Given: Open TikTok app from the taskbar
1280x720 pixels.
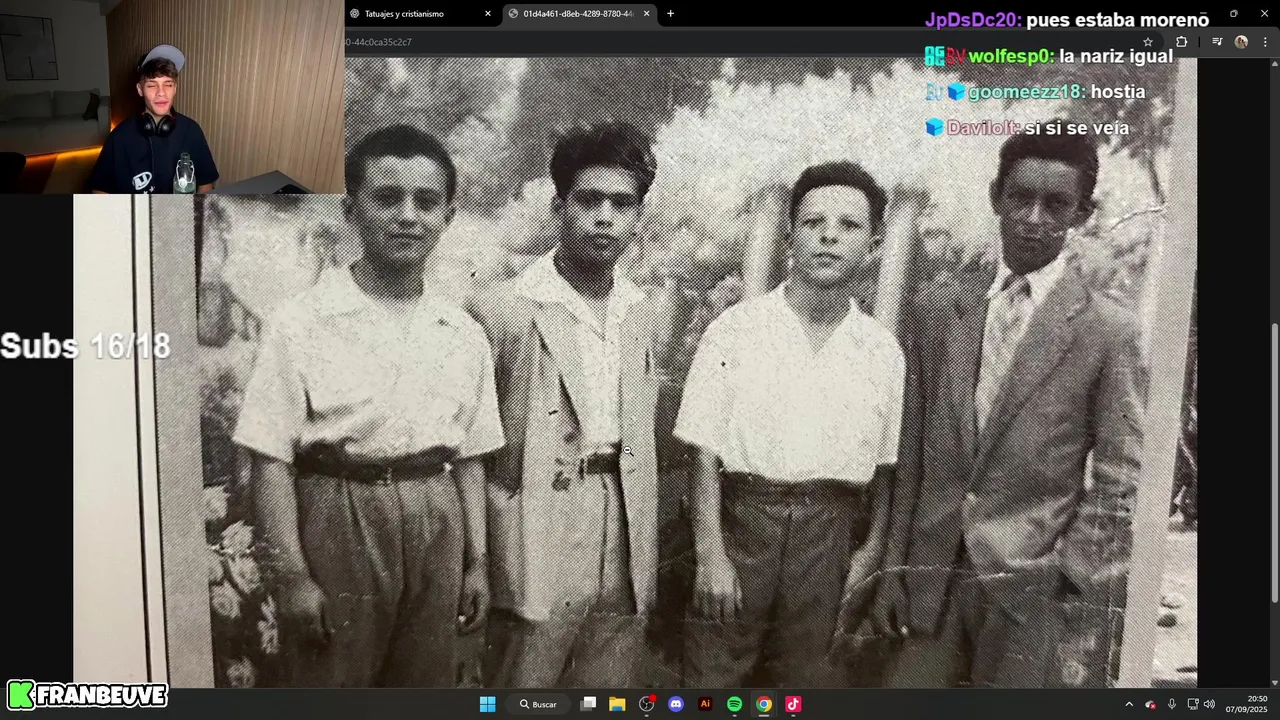Looking at the screenshot, I should [793, 704].
